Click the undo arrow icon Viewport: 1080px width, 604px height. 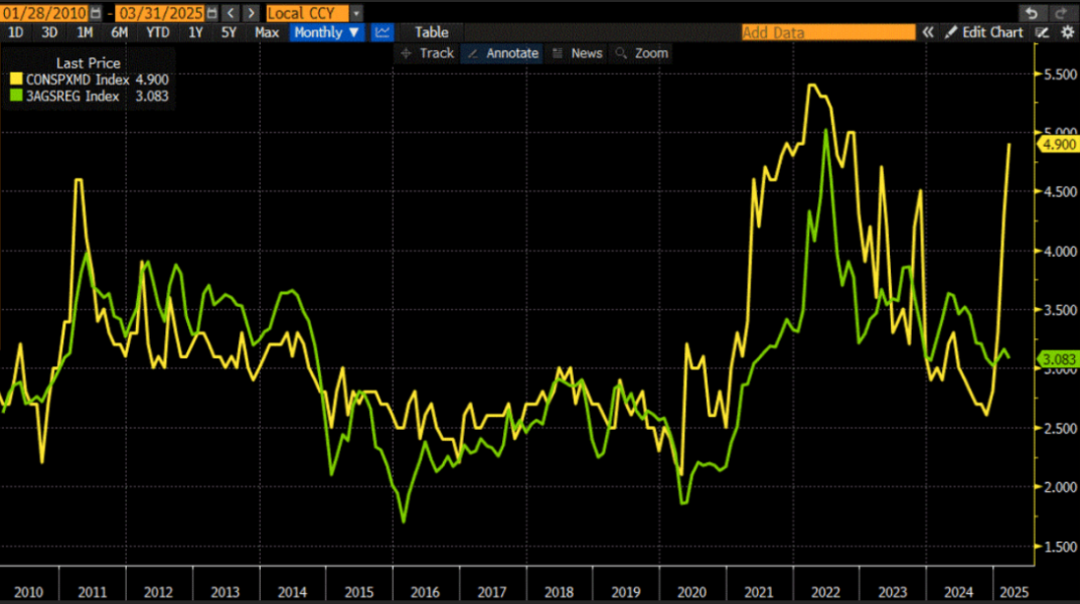(x=1031, y=13)
